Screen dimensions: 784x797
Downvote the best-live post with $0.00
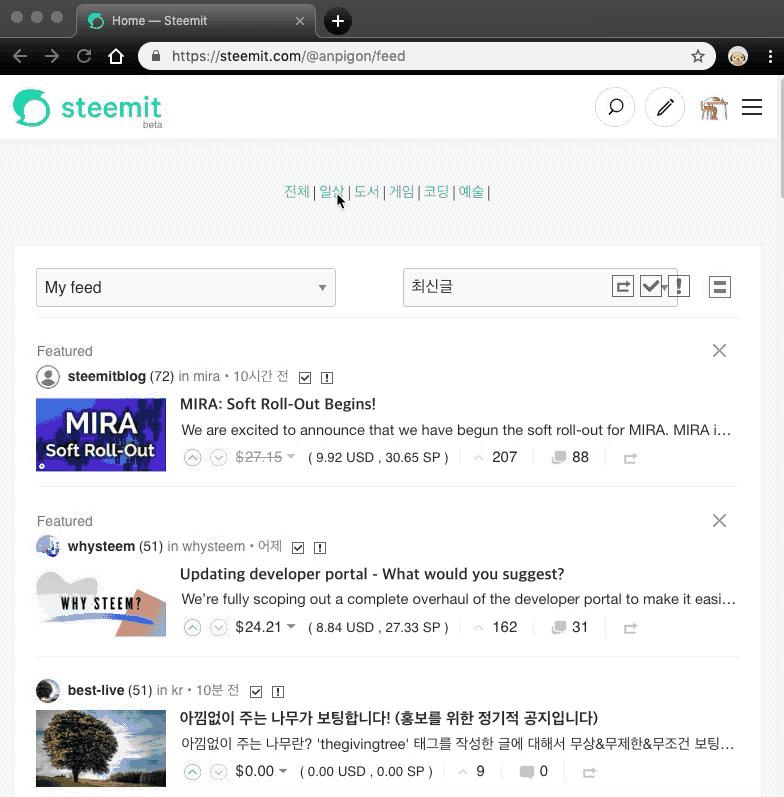(x=218, y=772)
